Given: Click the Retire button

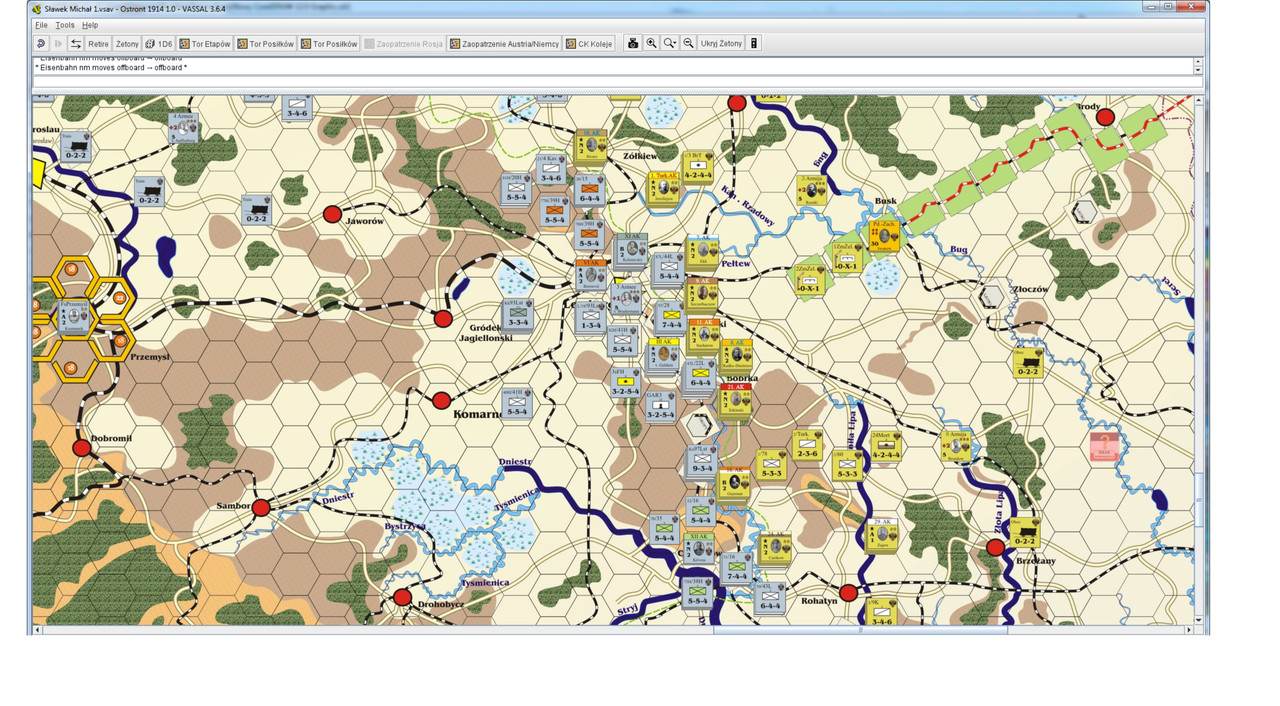Looking at the screenshot, I should [98, 44].
